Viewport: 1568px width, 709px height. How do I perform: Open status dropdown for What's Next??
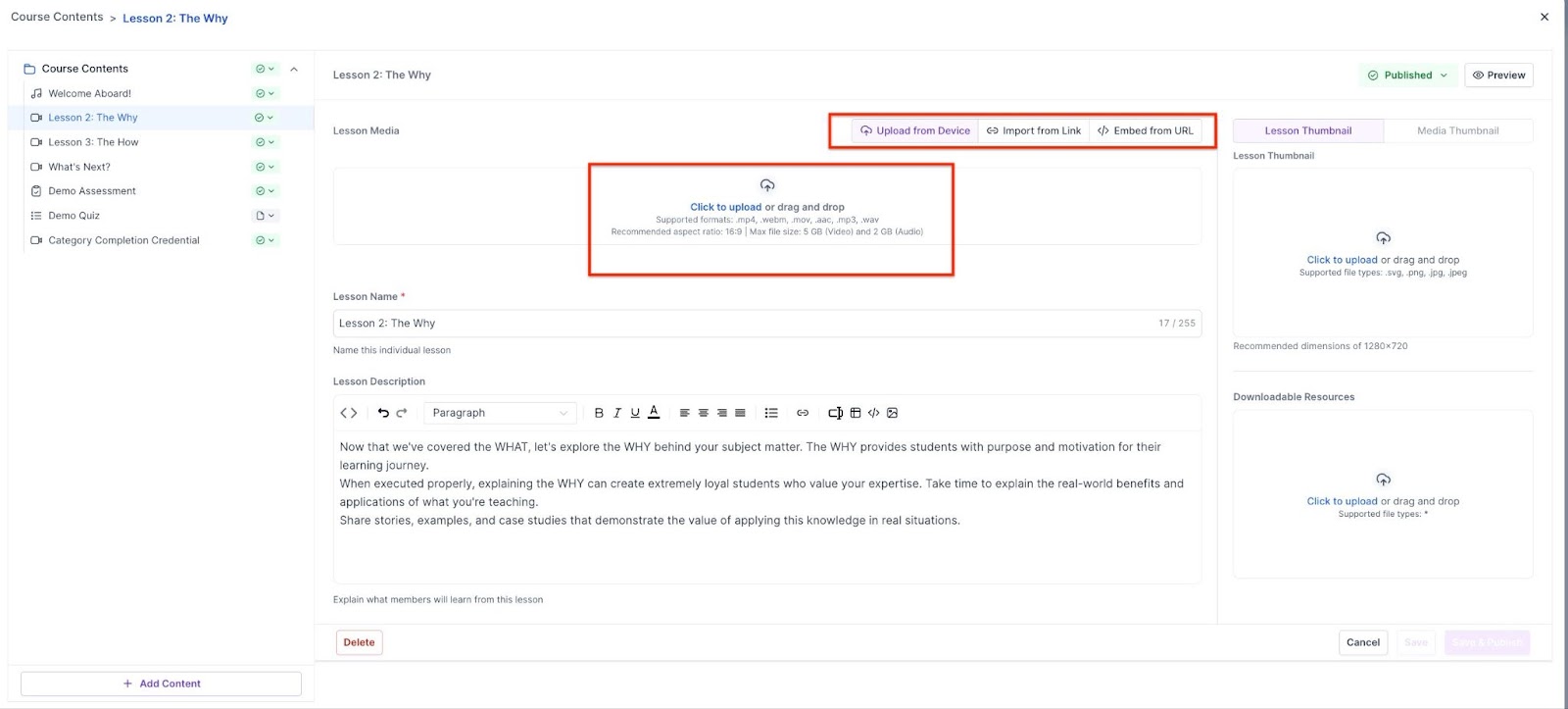pos(265,167)
